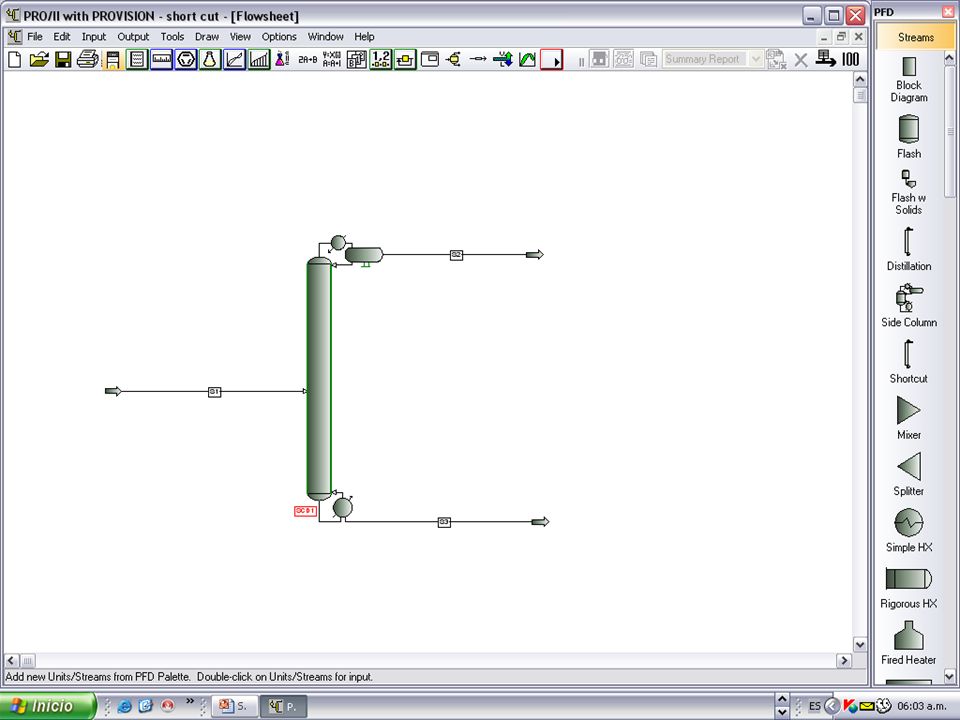Screen dimensions: 960x720
Task: Open the View menu
Action: tap(240, 37)
